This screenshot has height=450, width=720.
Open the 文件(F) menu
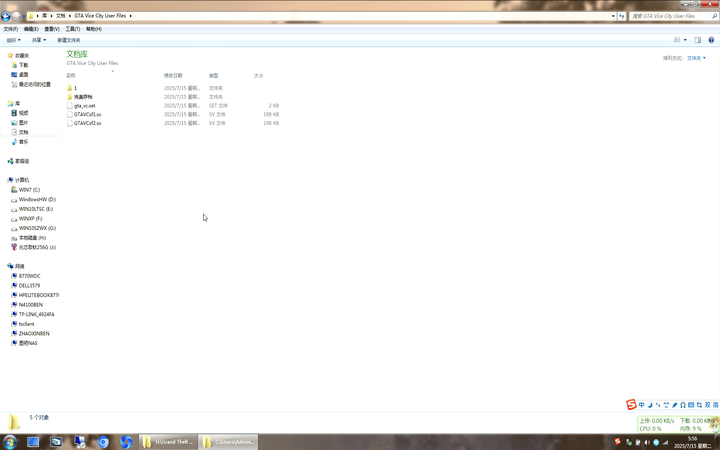point(11,29)
